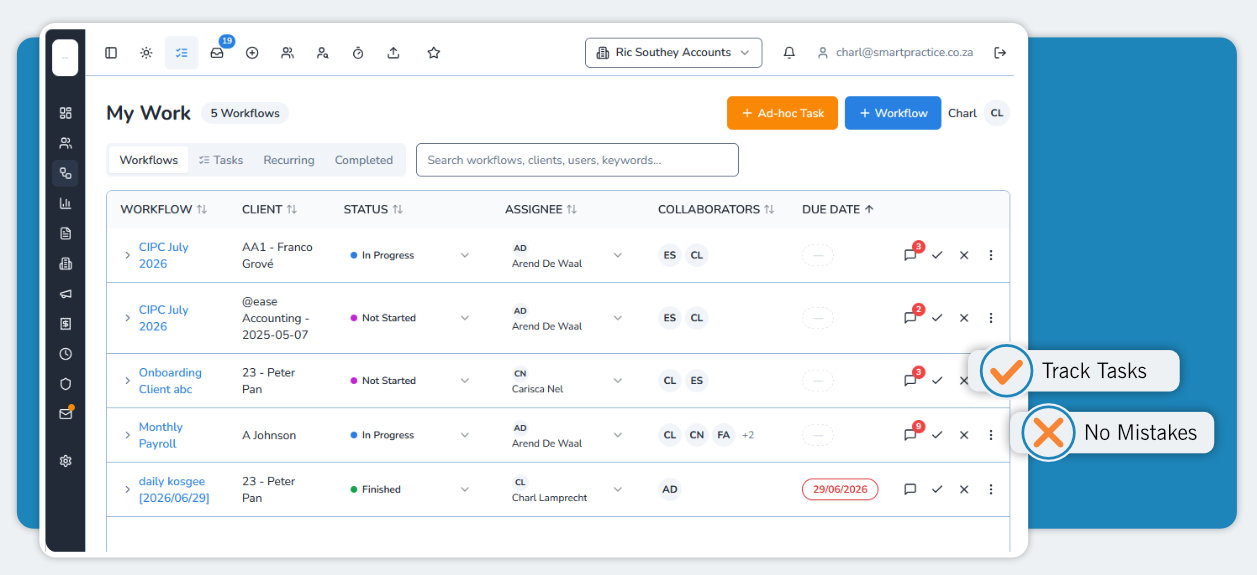Open assignee dropdown for Charl Lamprecht
Image resolution: width=1257 pixels, height=575 pixels.
pos(617,489)
